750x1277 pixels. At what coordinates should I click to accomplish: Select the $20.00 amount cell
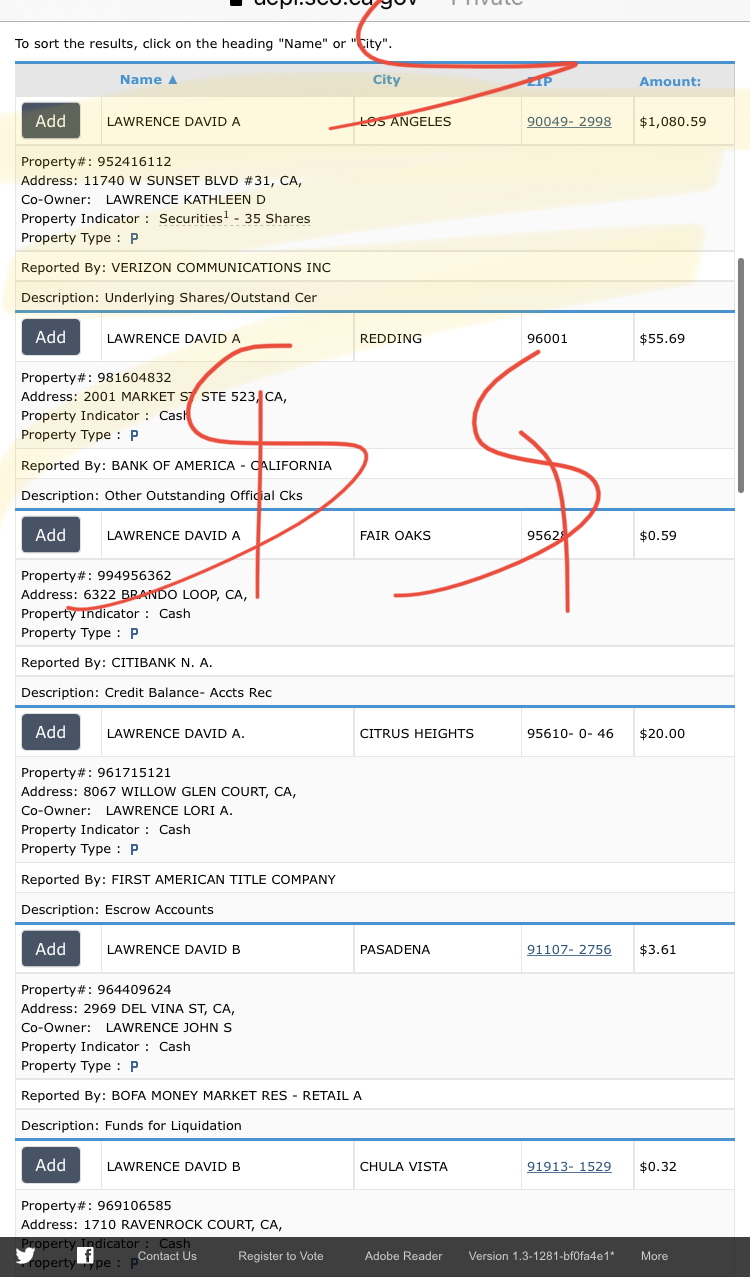pyautogui.click(x=683, y=733)
